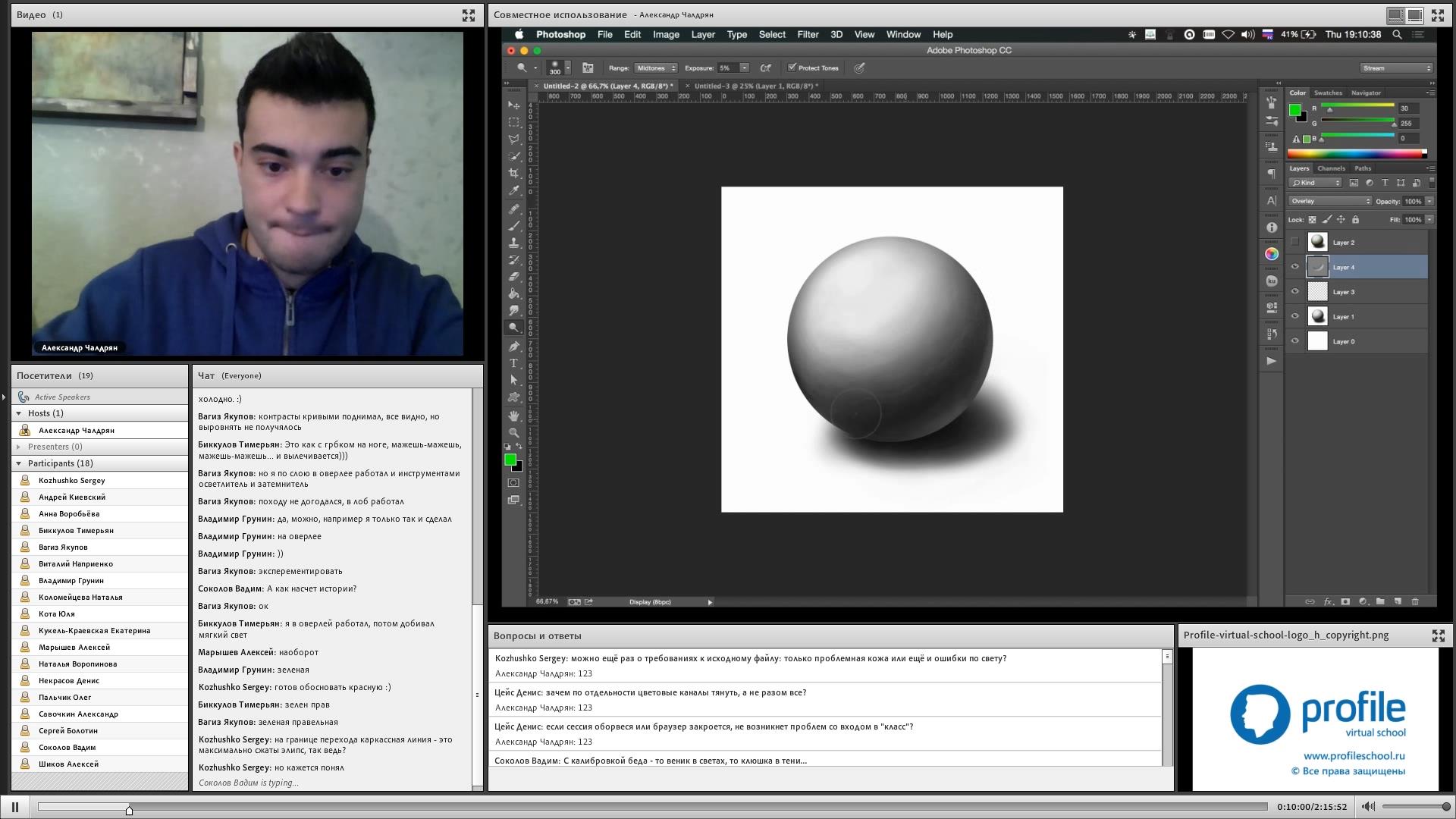Screen dimensions: 1456x819
Task: Select the Move tool
Action: tap(513, 105)
